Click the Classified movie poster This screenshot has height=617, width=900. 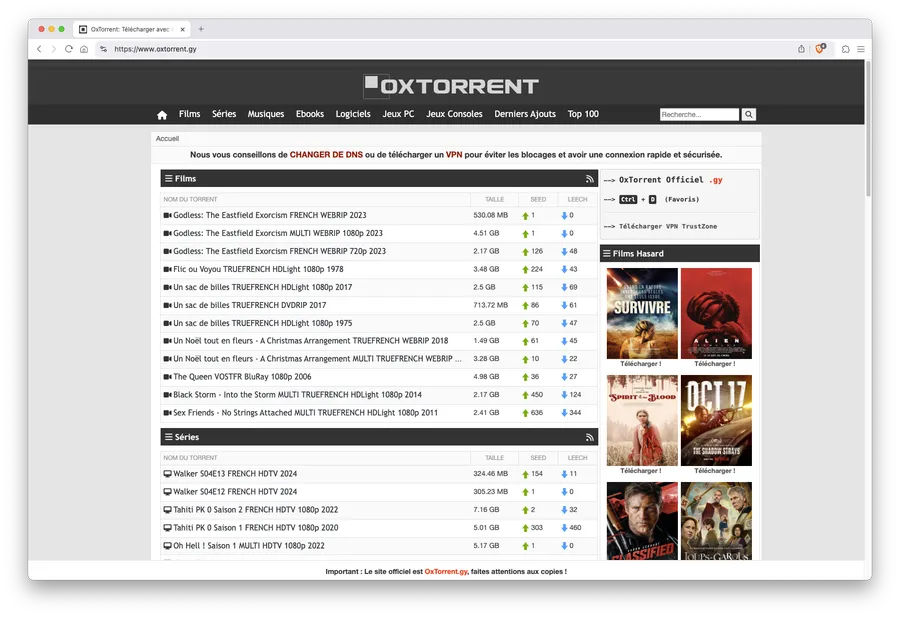click(642, 521)
